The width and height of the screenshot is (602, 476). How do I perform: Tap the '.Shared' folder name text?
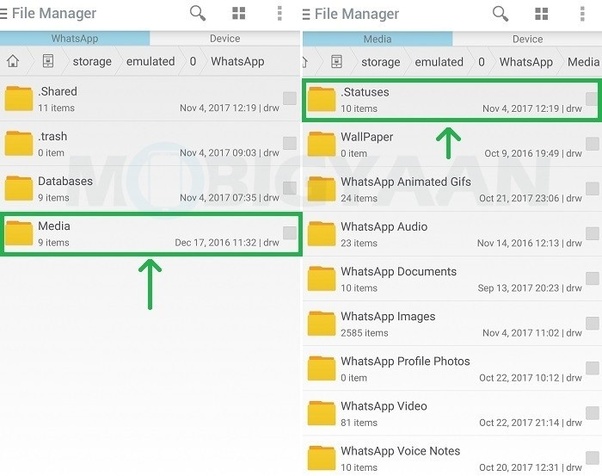click(x=58, y=91)
